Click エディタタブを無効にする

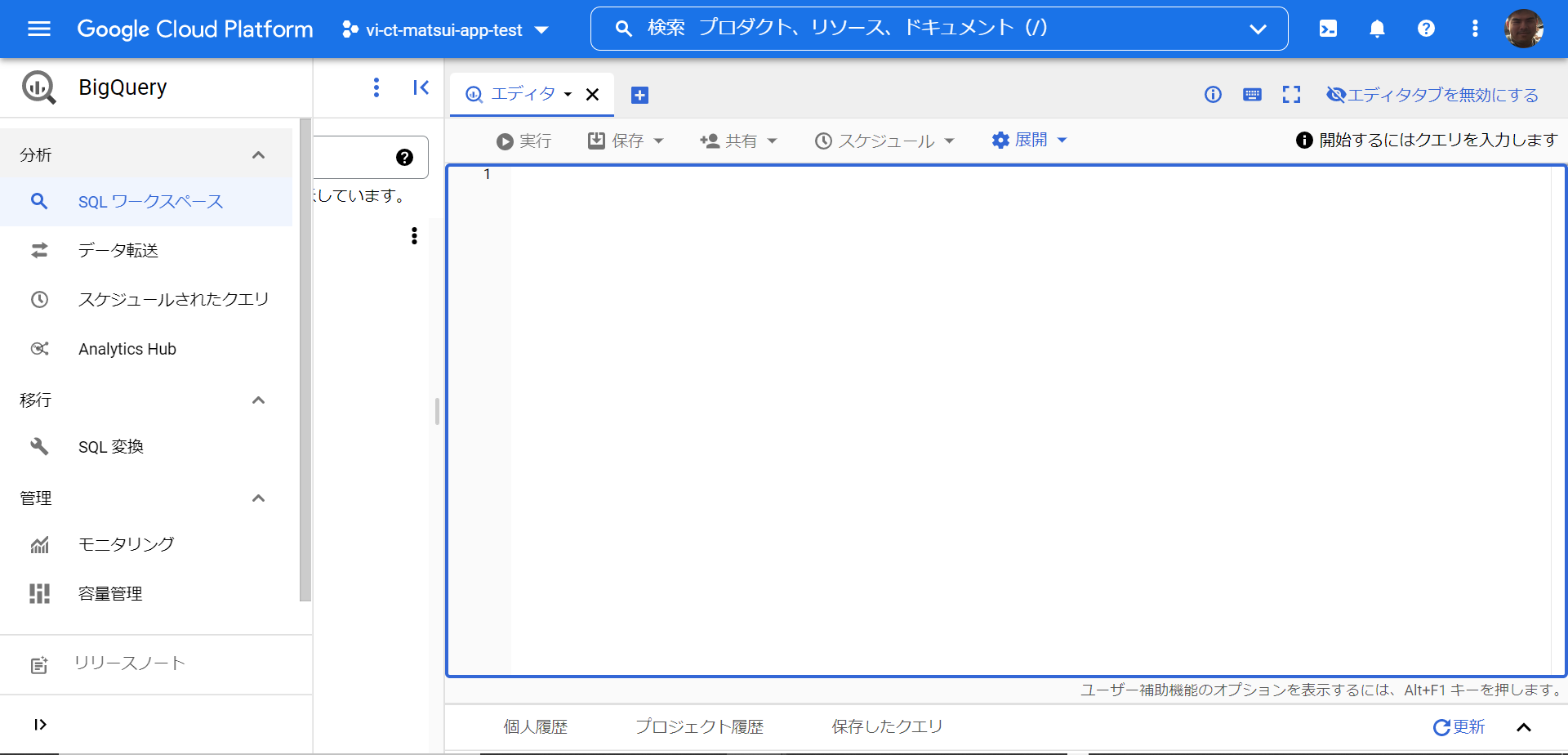tap(1432, 95)
